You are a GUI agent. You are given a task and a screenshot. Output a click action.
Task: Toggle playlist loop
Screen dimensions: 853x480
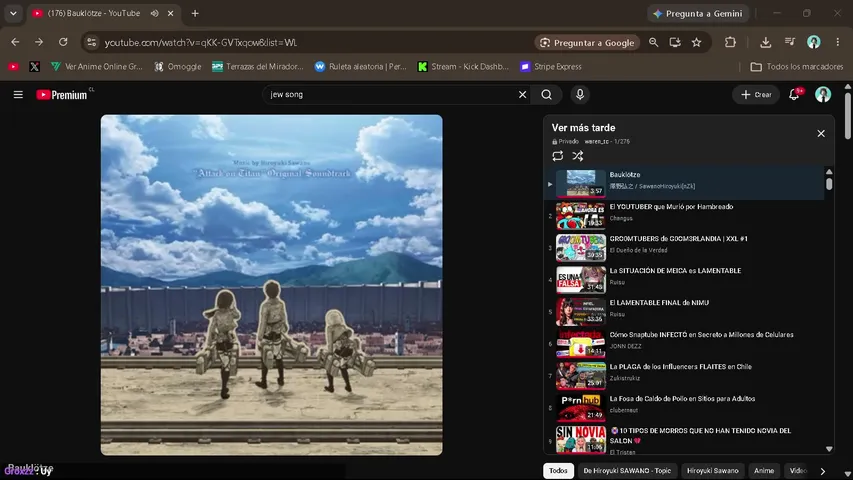558,156
